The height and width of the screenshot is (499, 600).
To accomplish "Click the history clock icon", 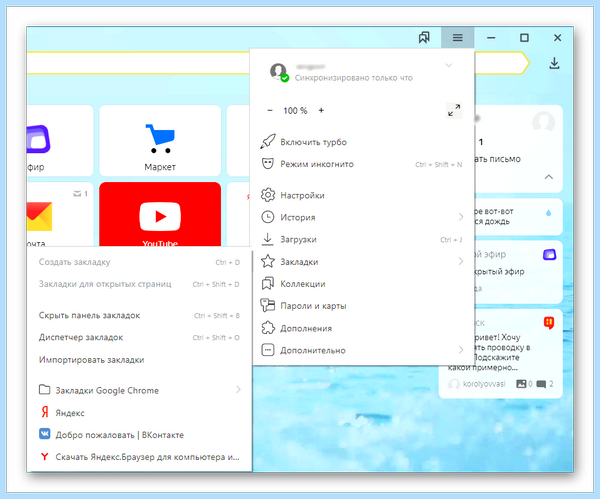I will tap(267, 217).
